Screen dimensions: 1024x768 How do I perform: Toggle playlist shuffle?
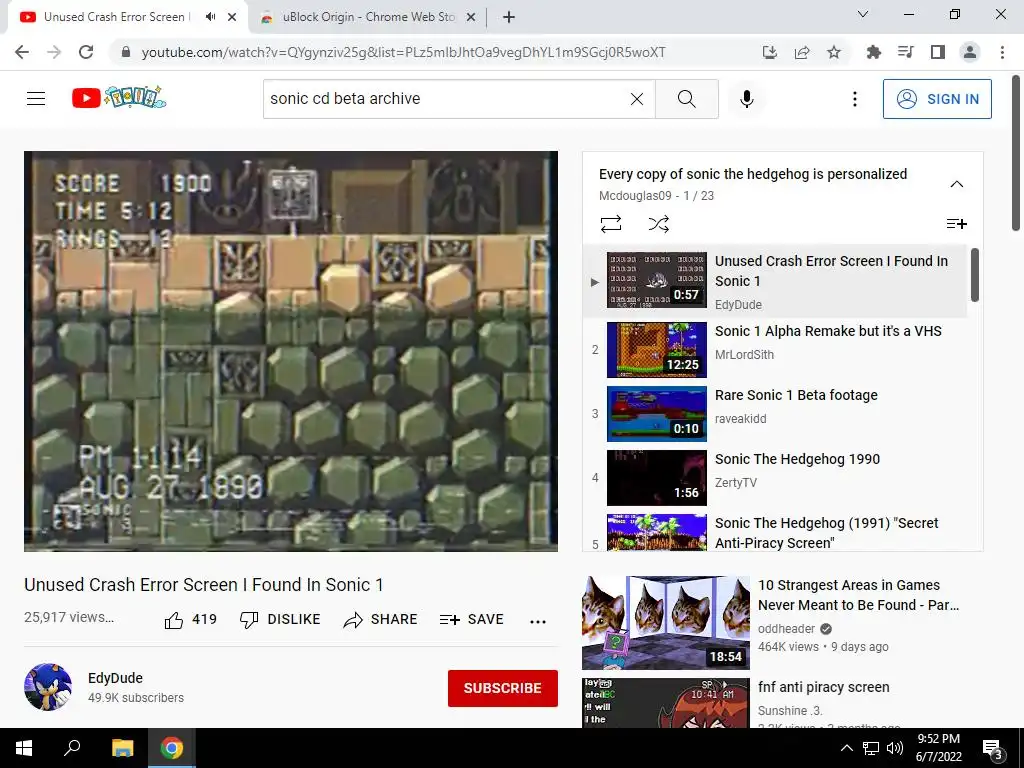(658, 224)
